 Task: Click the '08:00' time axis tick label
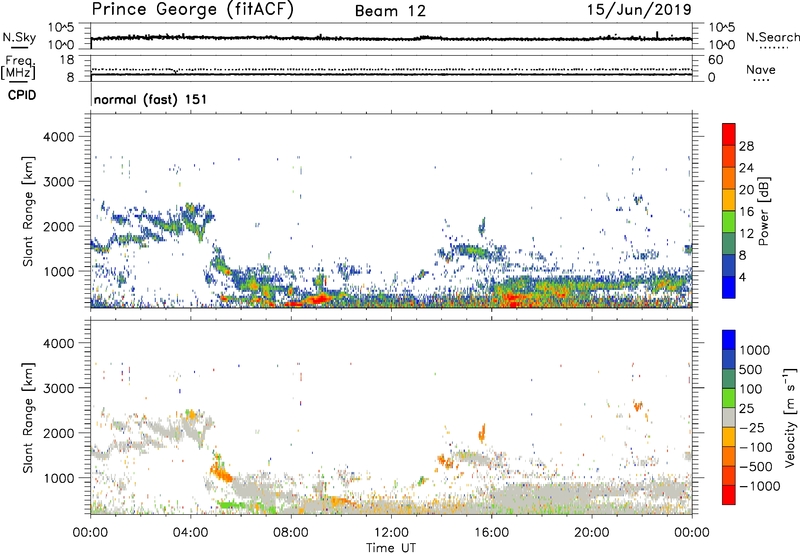[x=290, y=533]
